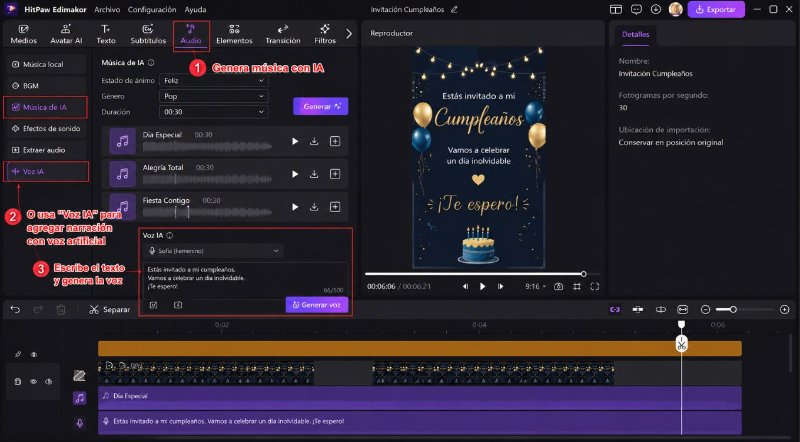Open the Estado de ánimo dropdown

pos(214,81)
